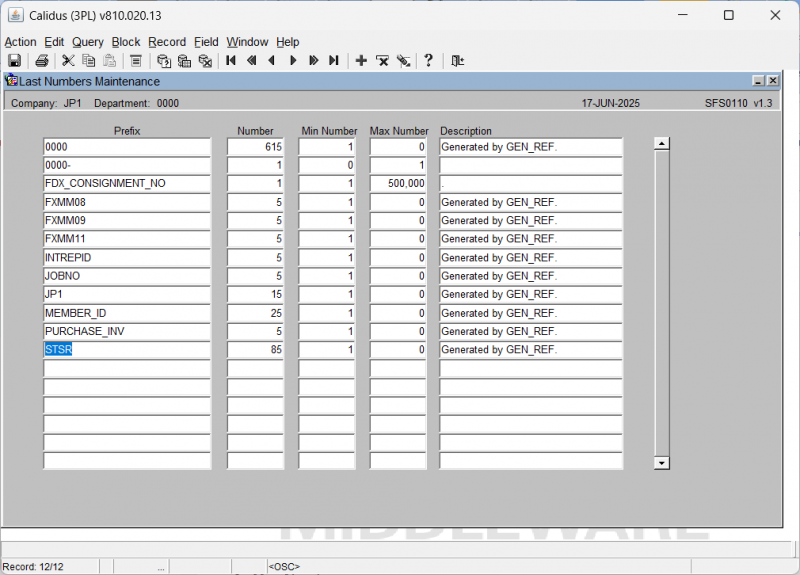This screenshot has height=575, width=800.
Task: Click the JP1 prefix field
Action: click(x=127, y=294)
